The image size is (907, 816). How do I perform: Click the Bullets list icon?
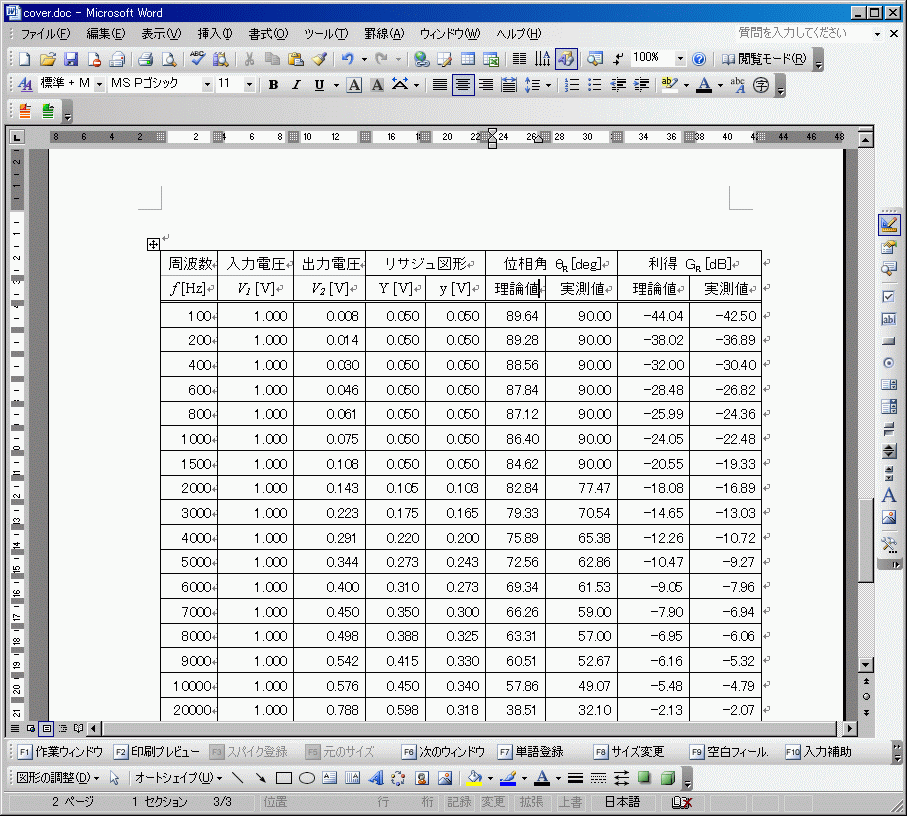pos(595,85)
